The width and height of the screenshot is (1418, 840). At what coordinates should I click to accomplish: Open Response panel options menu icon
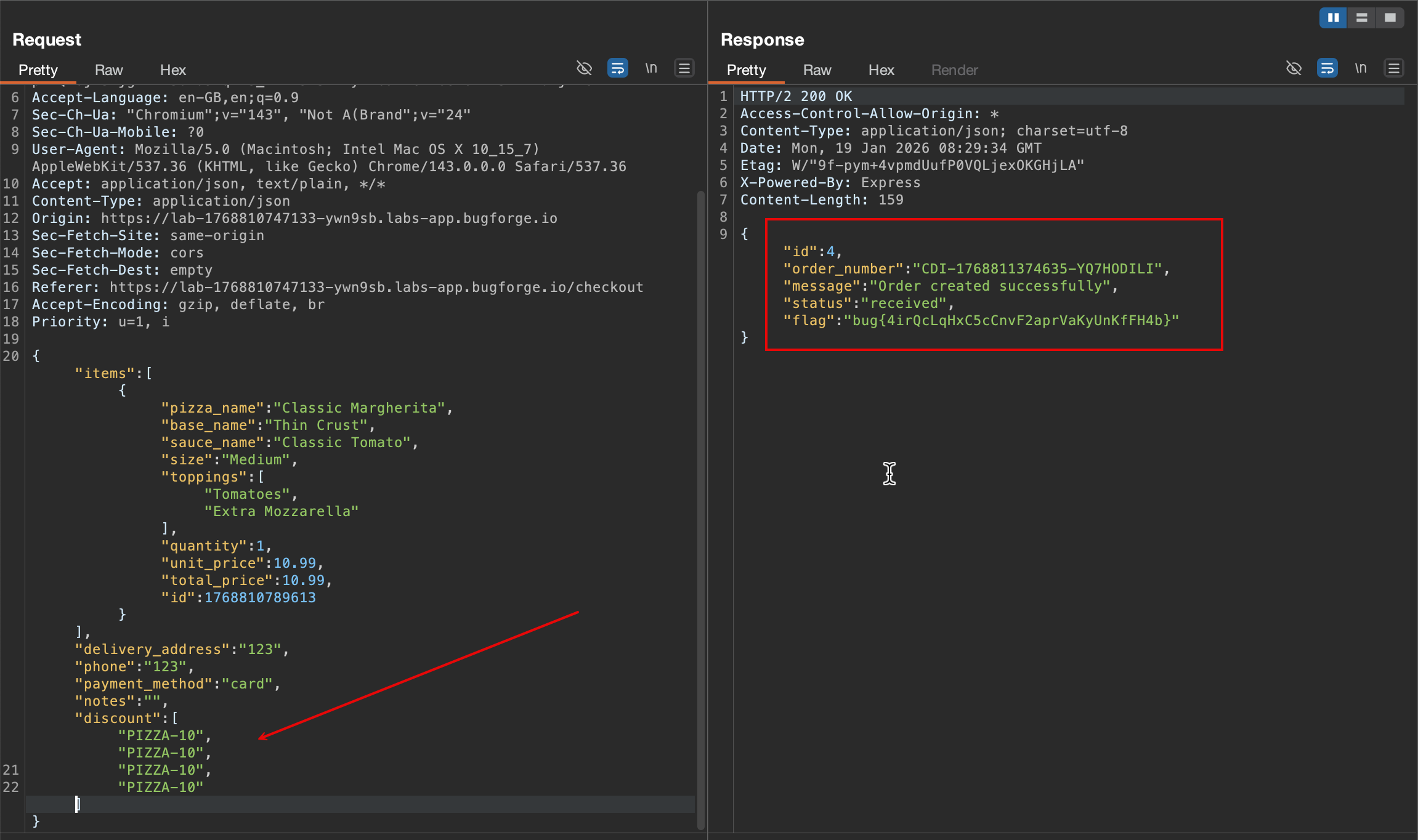[1393, 68]
